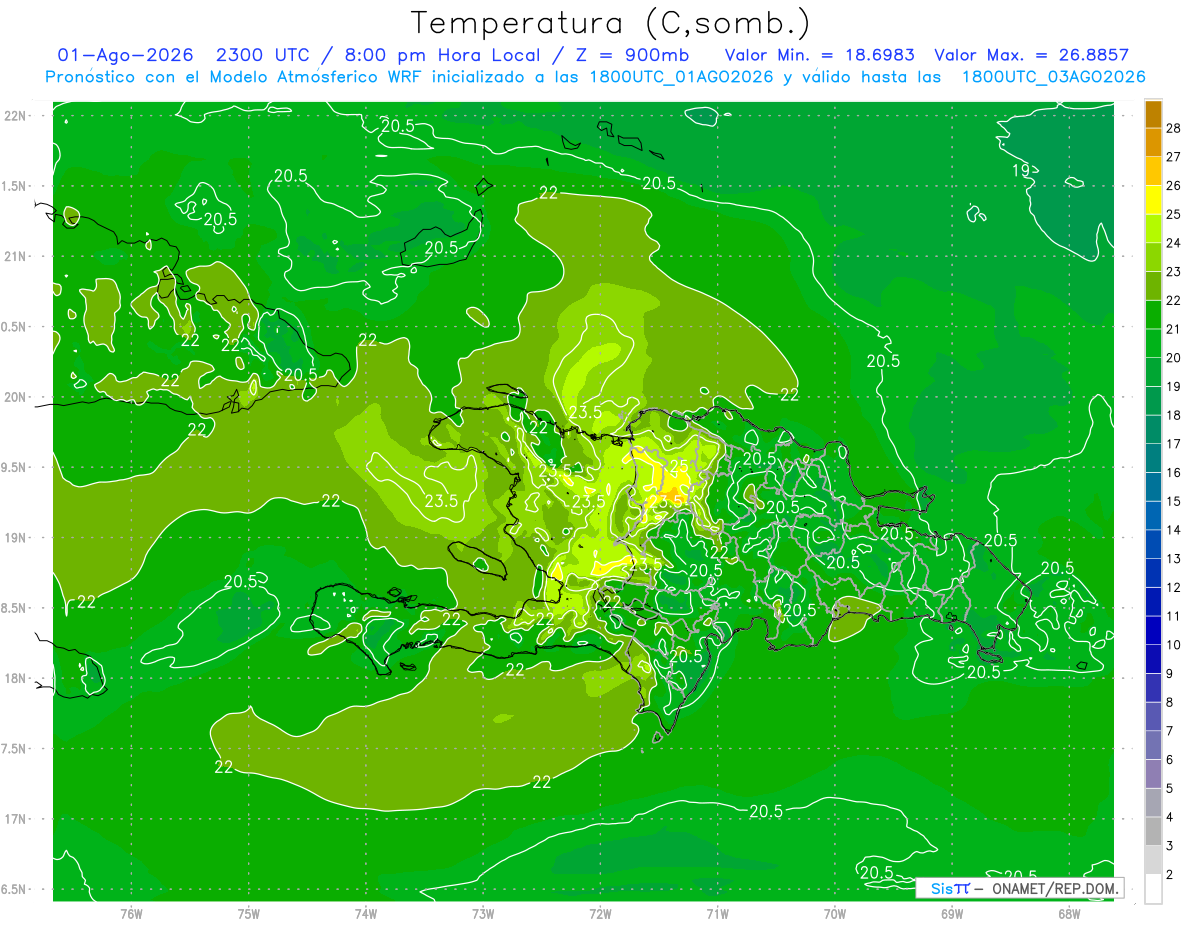Viewport: 1200px width, 927px height.
Task: Click the 'Valor Max. = 26.8857' readout
Action: (1031, 55)
